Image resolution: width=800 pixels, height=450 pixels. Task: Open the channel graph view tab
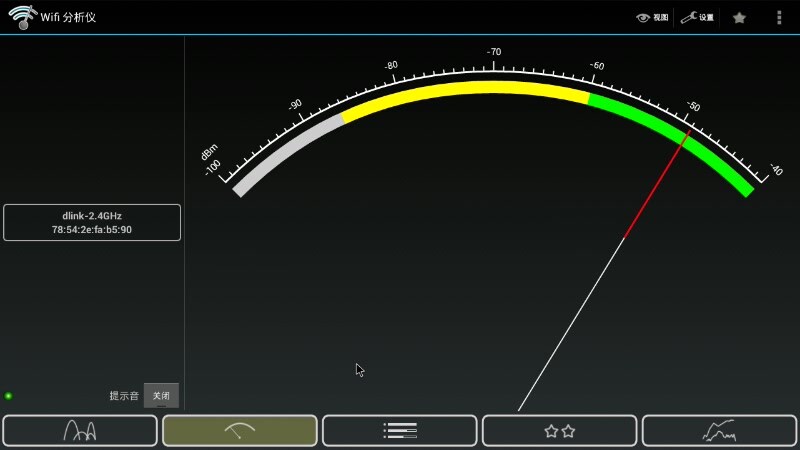[x=80, y=431]
